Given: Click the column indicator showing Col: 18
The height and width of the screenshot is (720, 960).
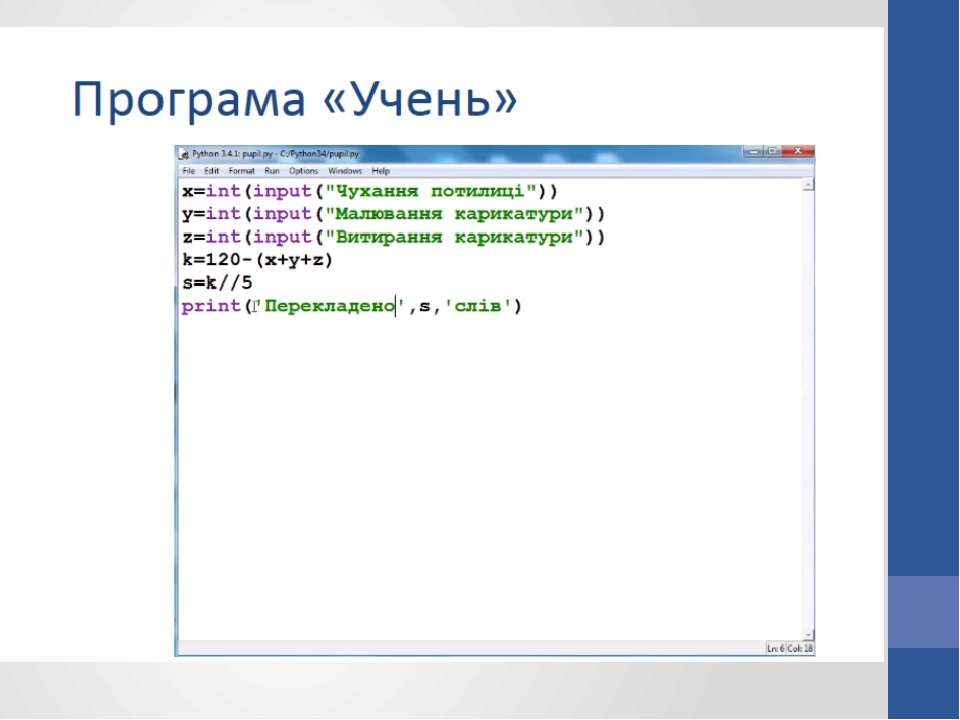Looking at the screenshot, I should point(802,648).
